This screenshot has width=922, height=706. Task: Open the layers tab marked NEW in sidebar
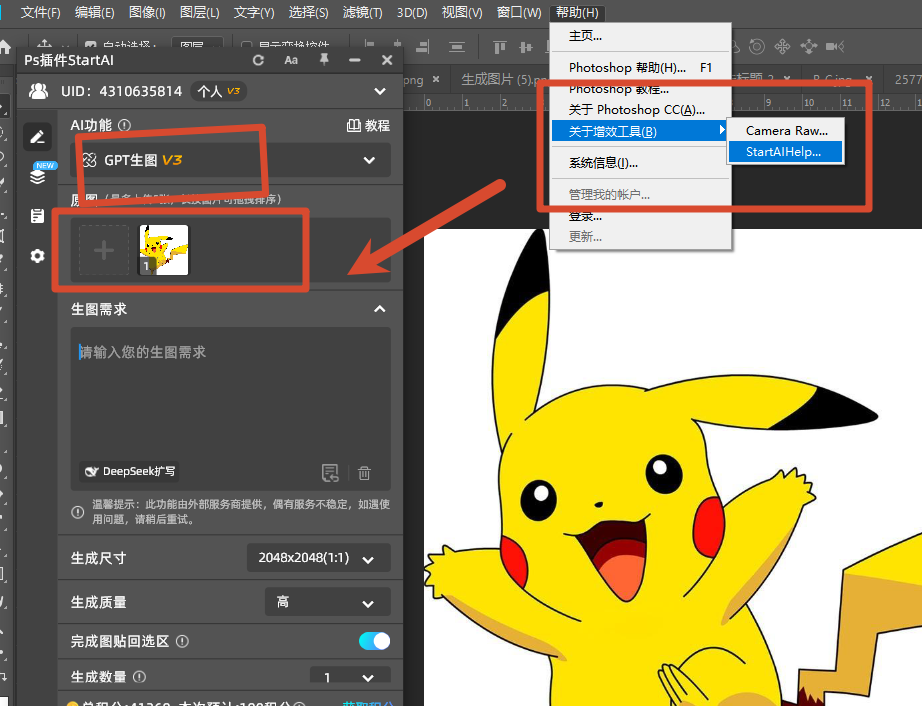point(38,175)
